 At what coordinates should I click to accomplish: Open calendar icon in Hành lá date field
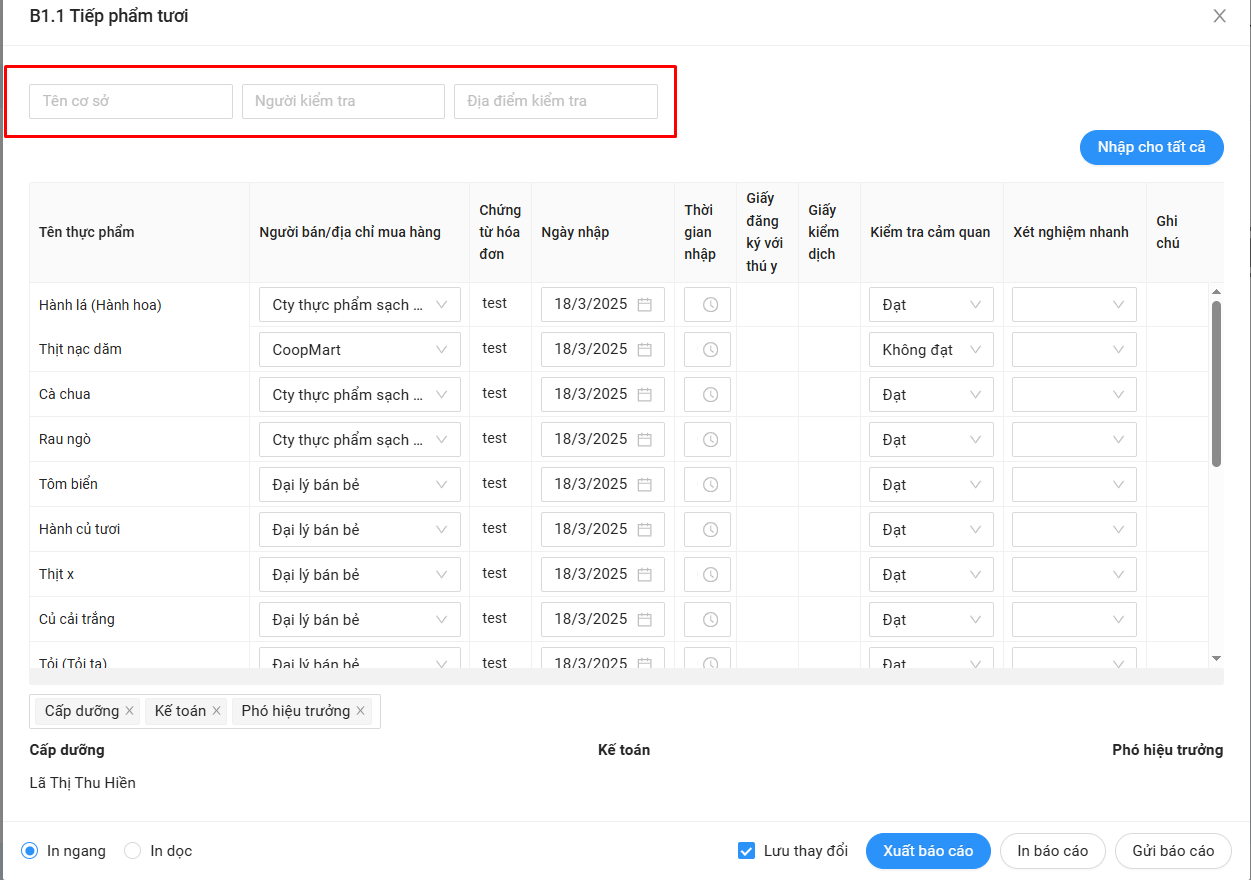pos(645,305)
